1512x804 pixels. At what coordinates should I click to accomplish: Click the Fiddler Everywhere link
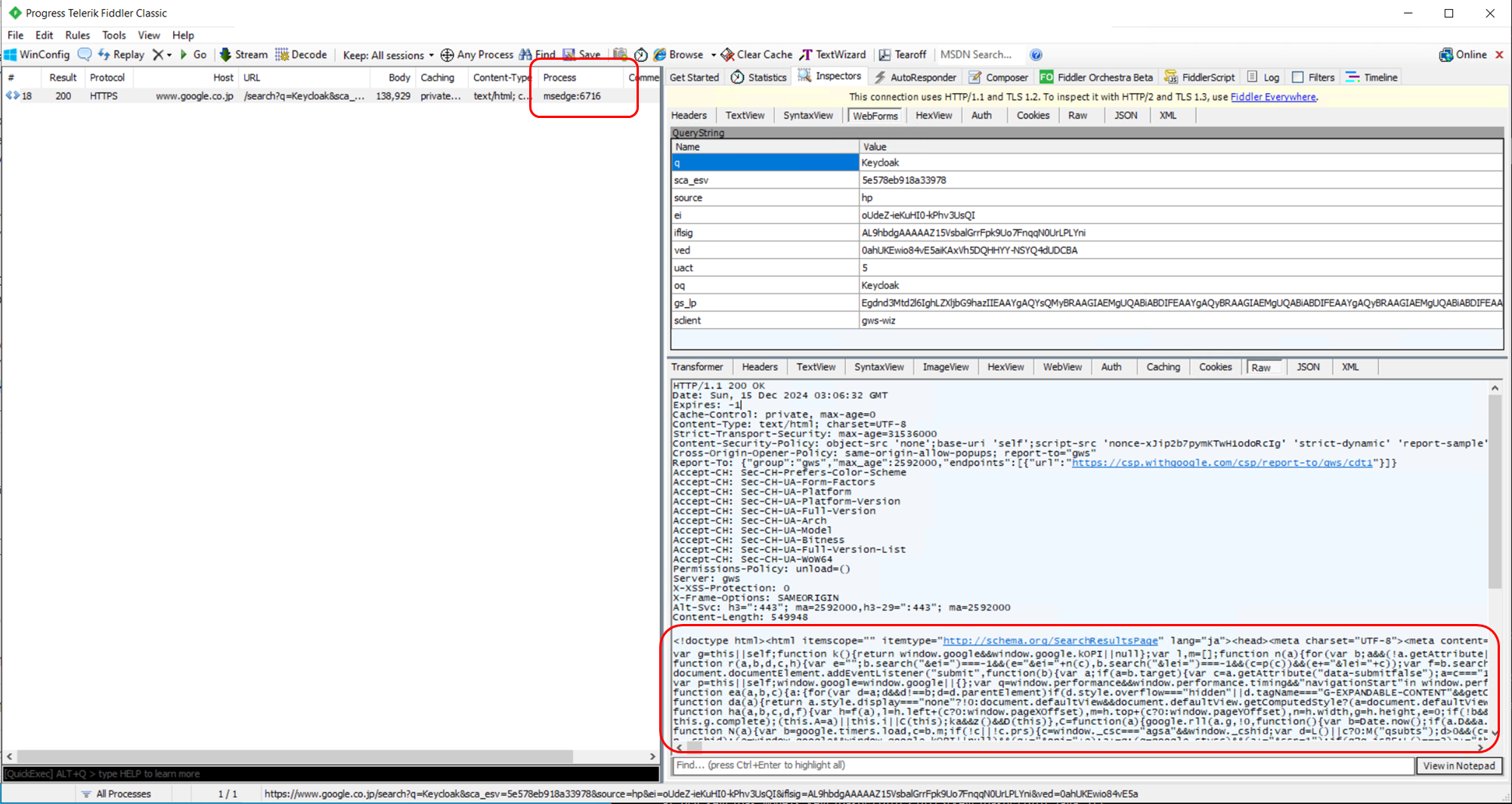tap(1273, 97)
